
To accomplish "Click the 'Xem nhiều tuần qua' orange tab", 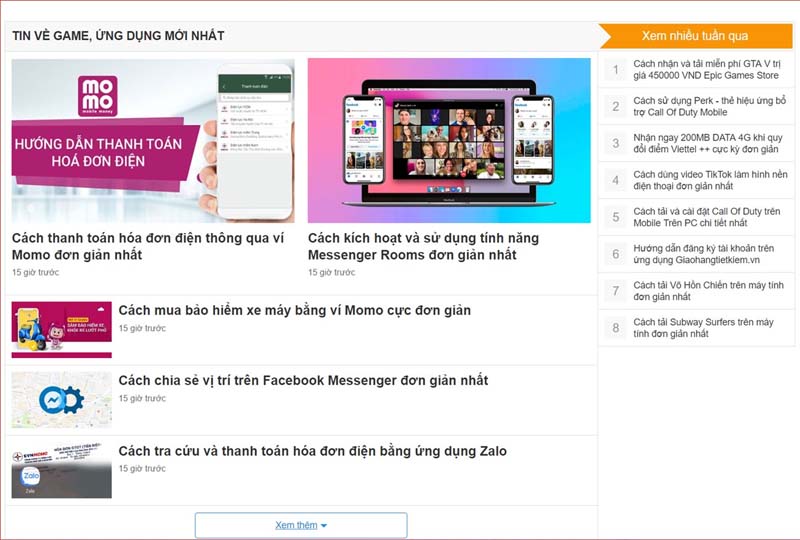I will click(695, 36).
